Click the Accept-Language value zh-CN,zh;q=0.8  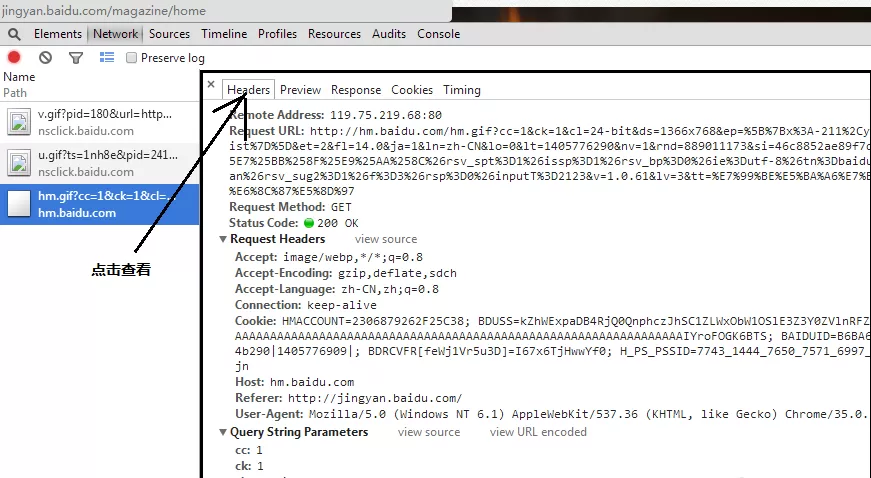pos(390,290)
